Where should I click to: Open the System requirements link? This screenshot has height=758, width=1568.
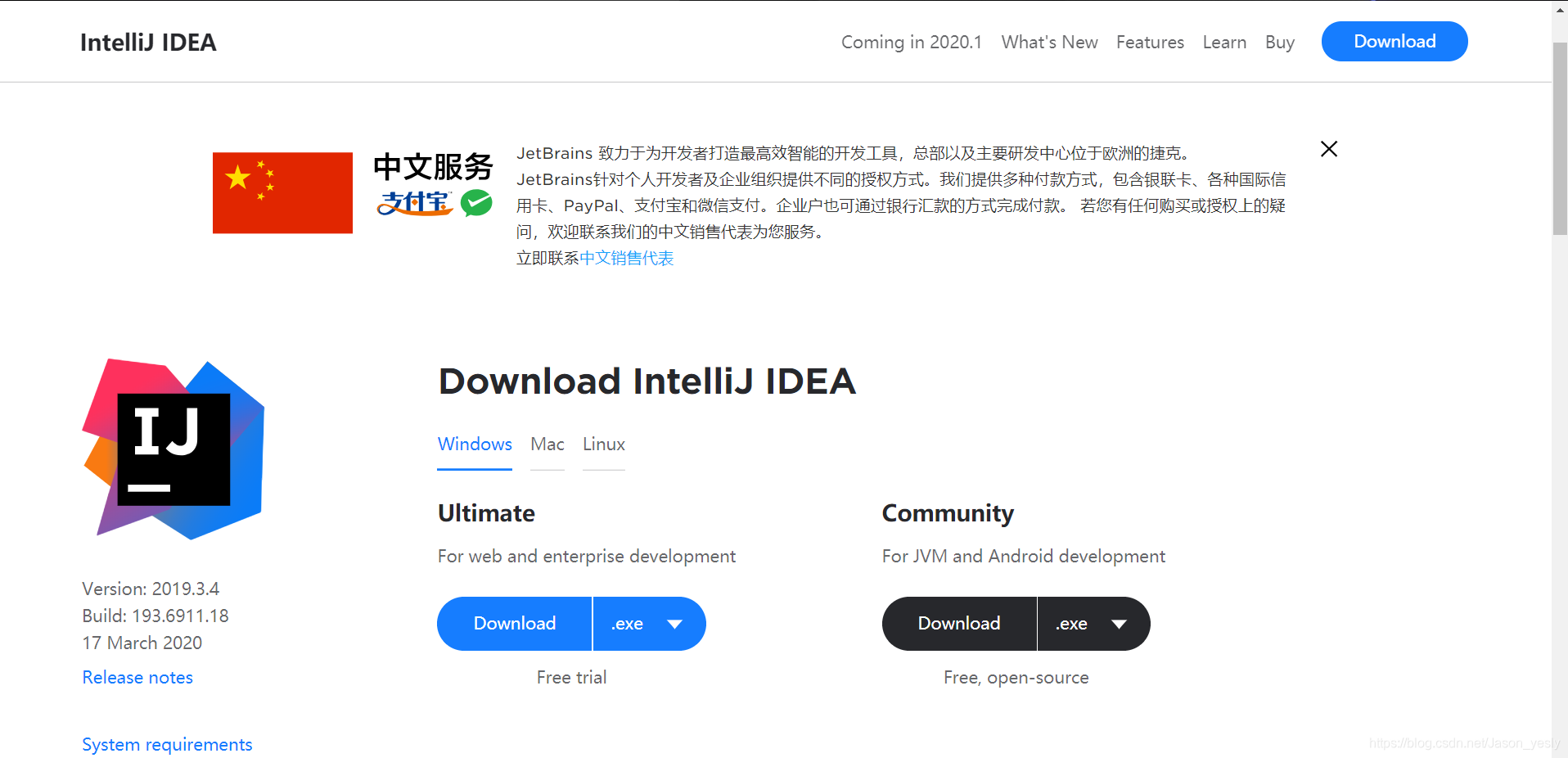coord(167,745)
